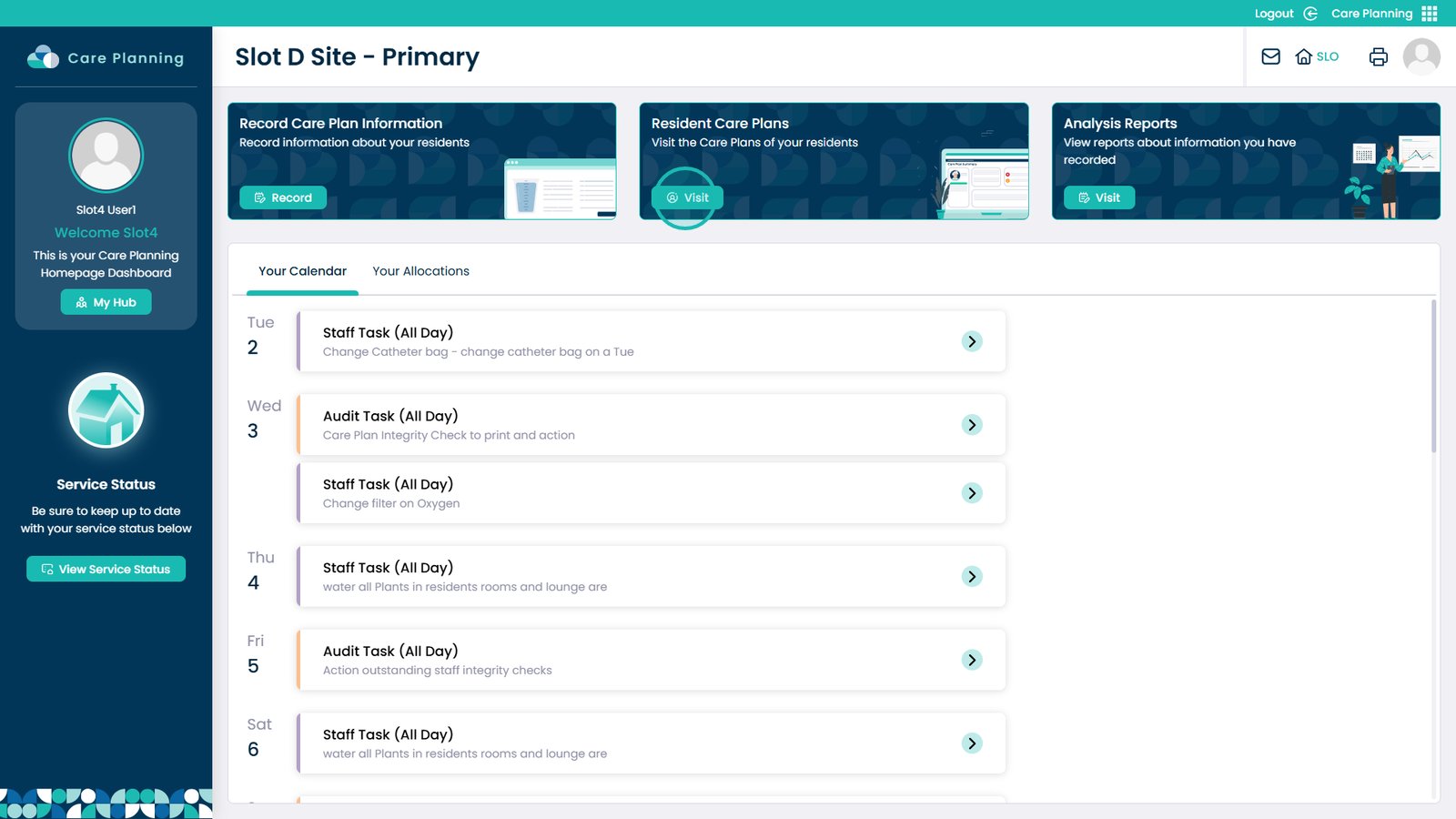Click the sidebar profile picture

tap(106, 156)
